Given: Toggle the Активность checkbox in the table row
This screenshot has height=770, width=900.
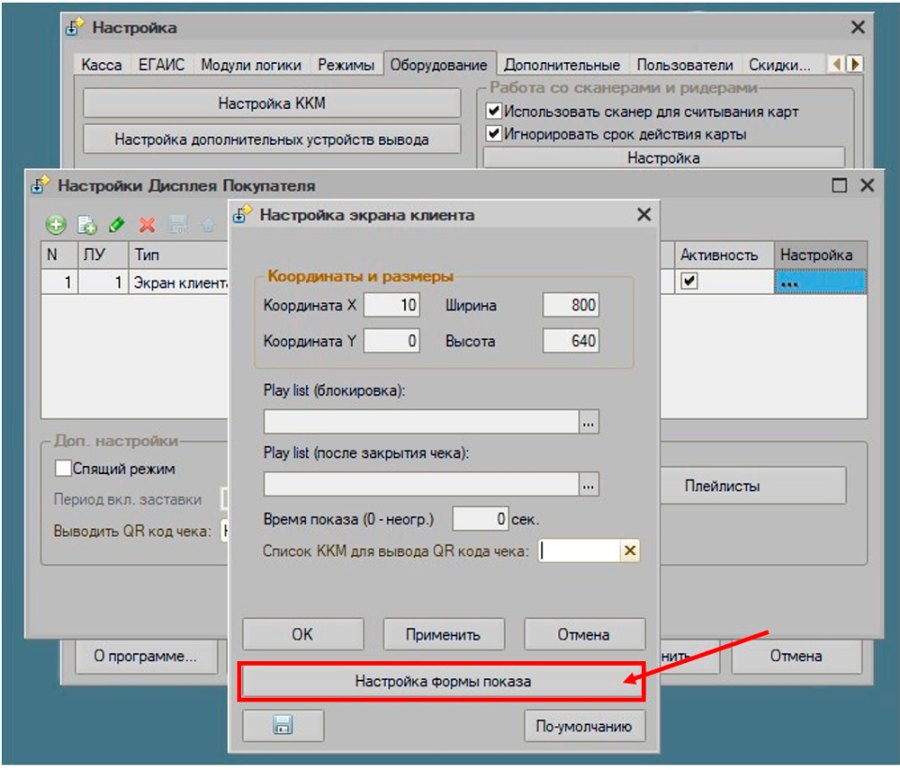Looking at the screenshot, I should [689, 281].
